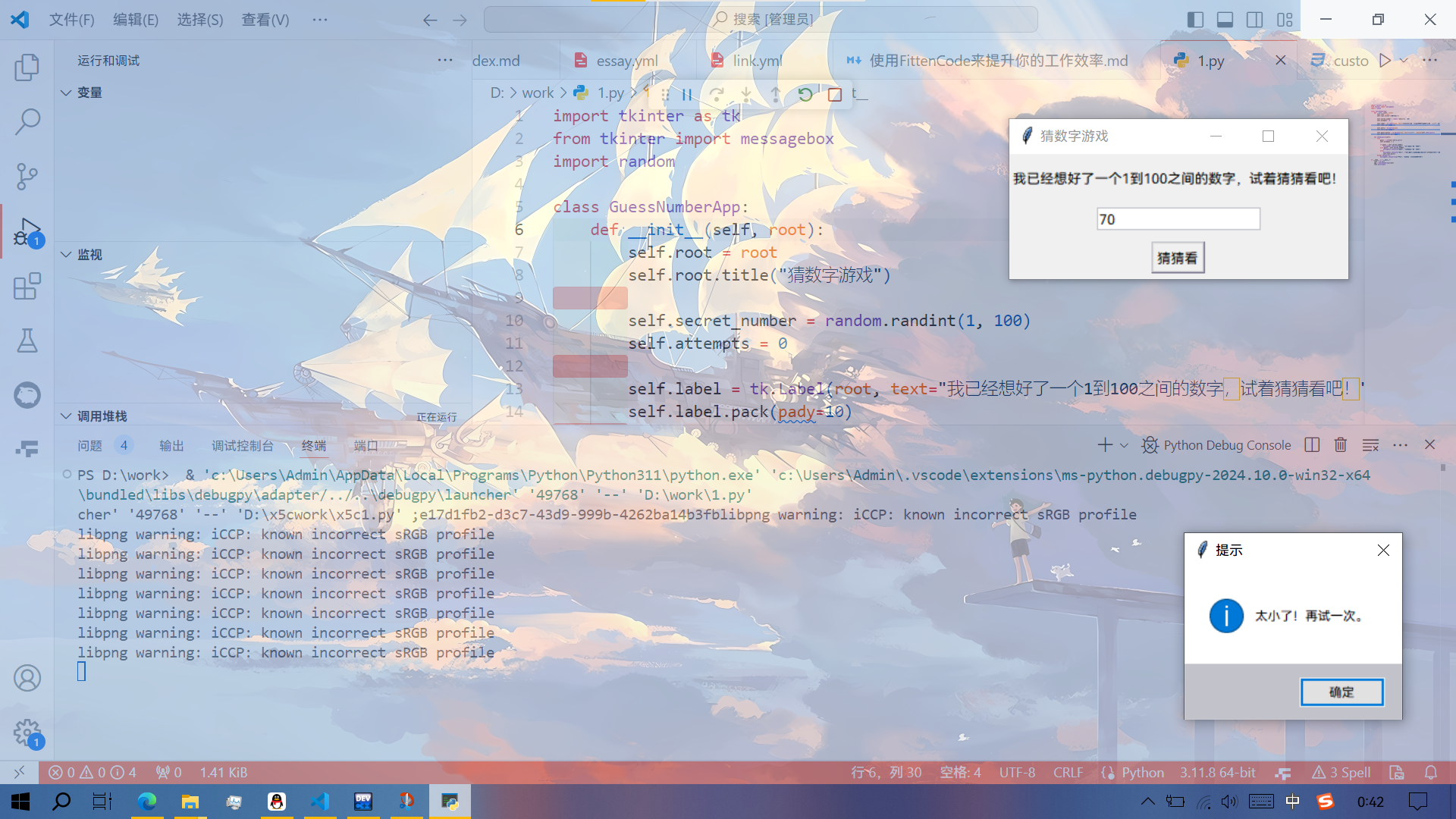Toggle the bottom panel layout icon
1456x819 pixels.
1225,20
